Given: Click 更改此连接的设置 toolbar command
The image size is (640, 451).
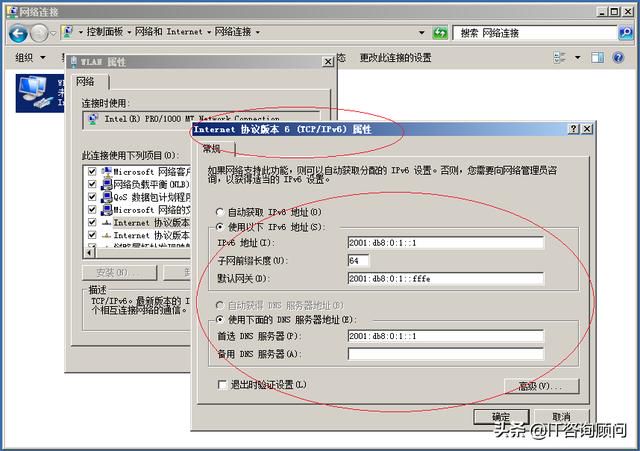Looking at the screenshot, I should [x=395, y=58].
